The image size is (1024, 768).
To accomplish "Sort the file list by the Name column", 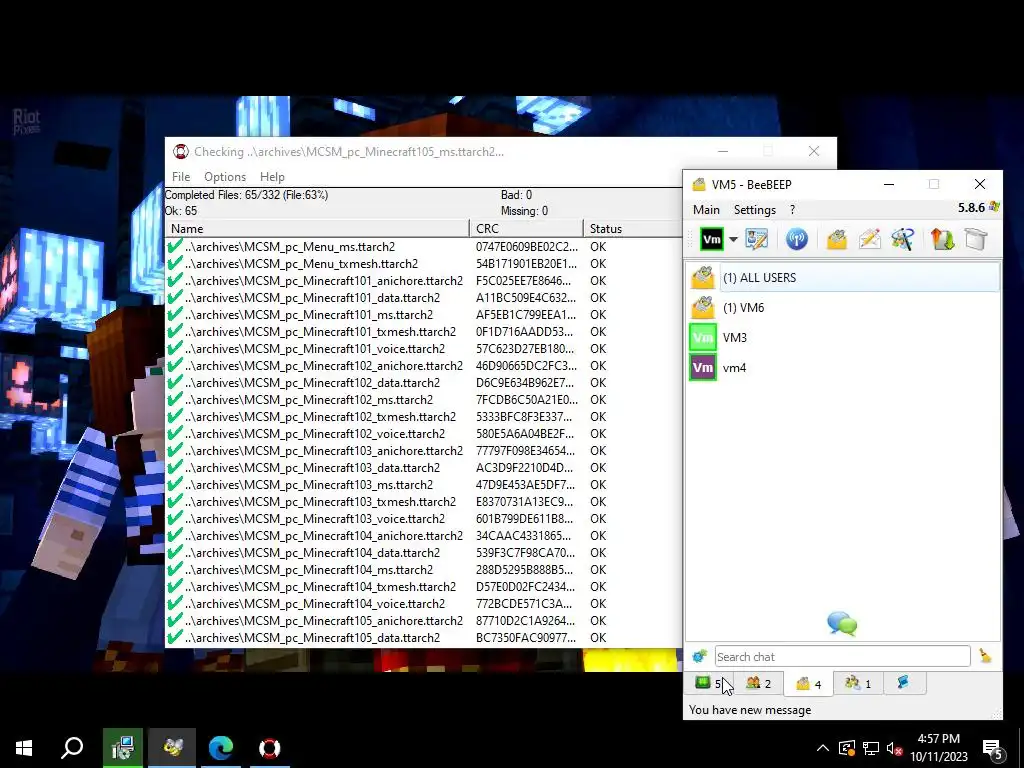I will tap(317, 229).
